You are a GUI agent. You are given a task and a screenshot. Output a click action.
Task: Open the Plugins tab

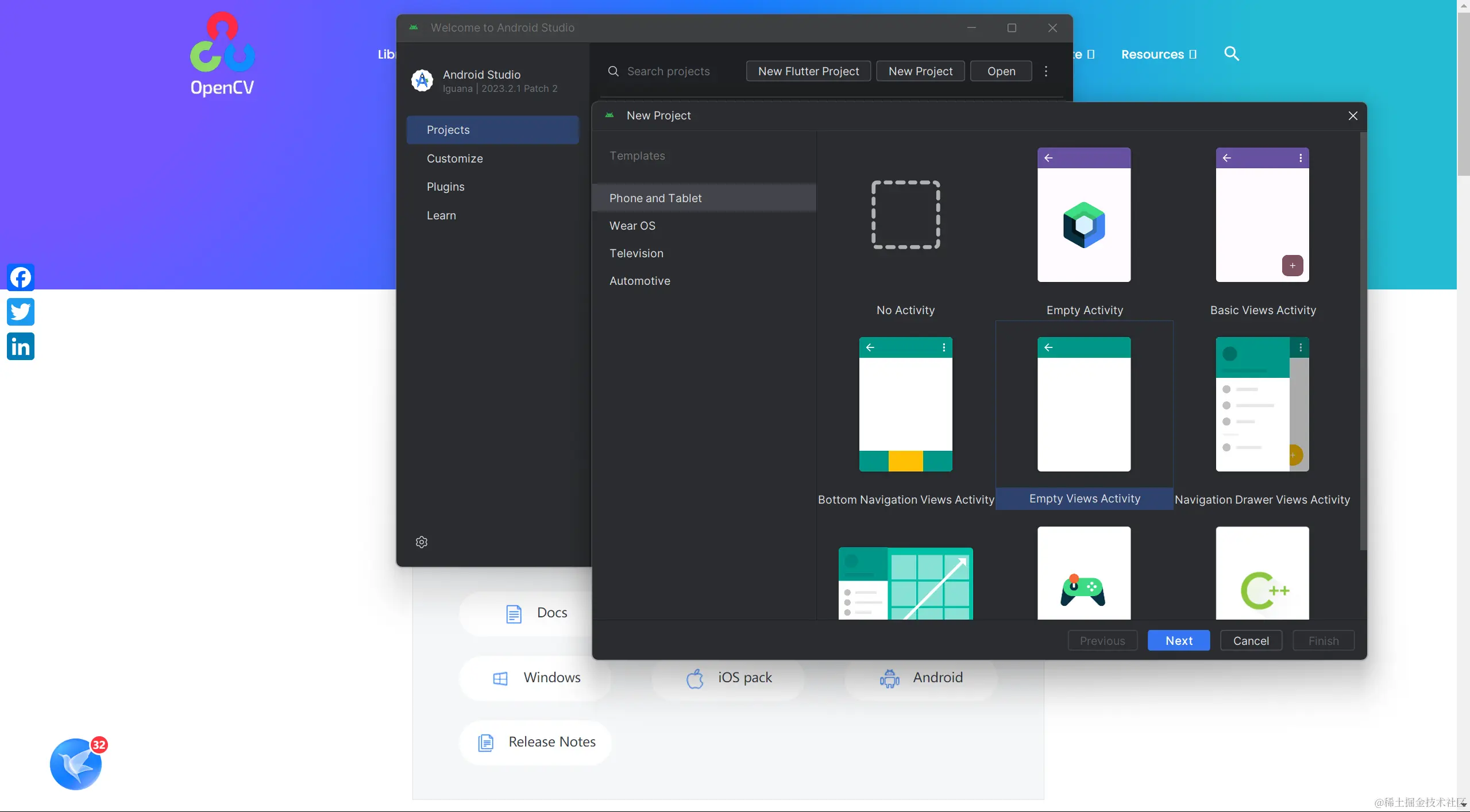[x=492, y=187]
